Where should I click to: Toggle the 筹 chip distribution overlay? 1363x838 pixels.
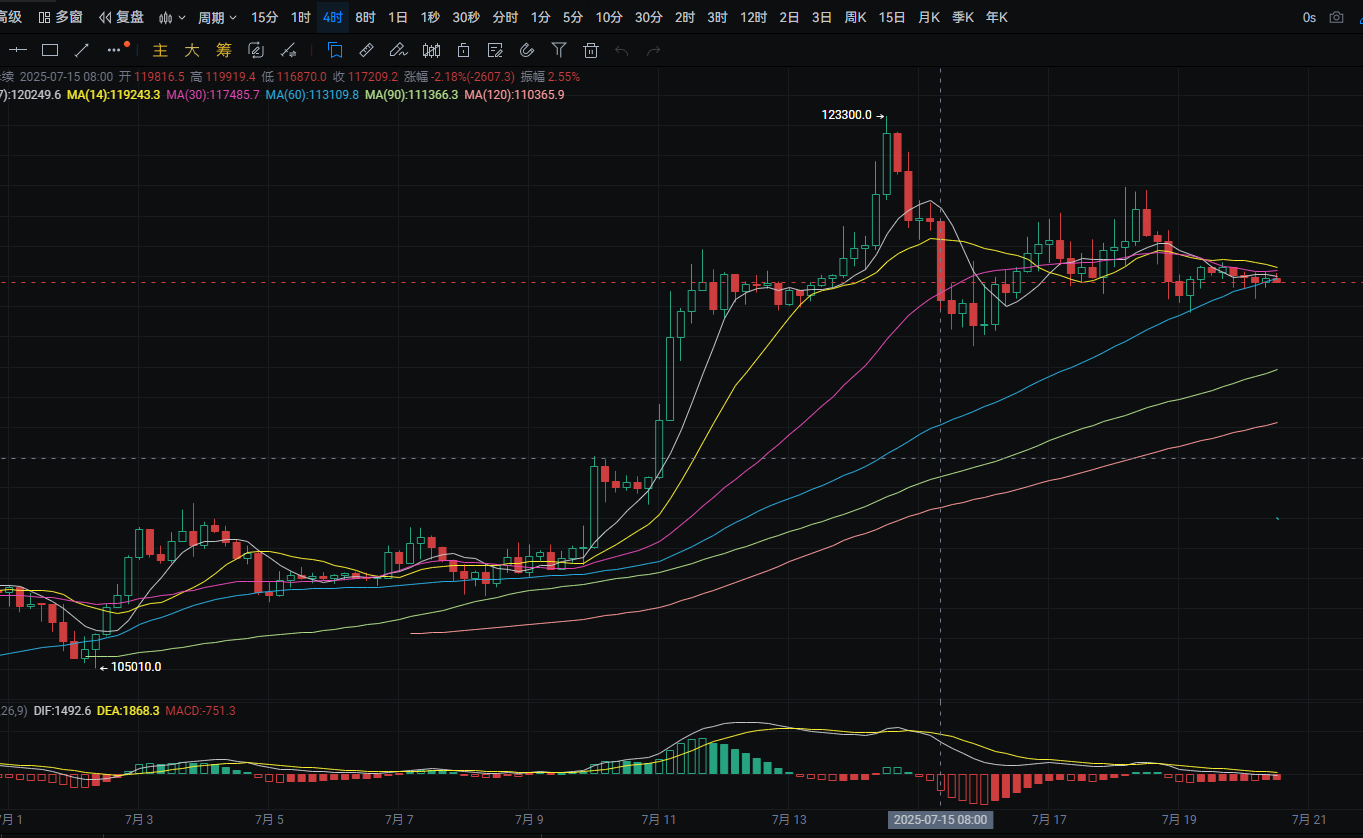(x=224, y=50)
